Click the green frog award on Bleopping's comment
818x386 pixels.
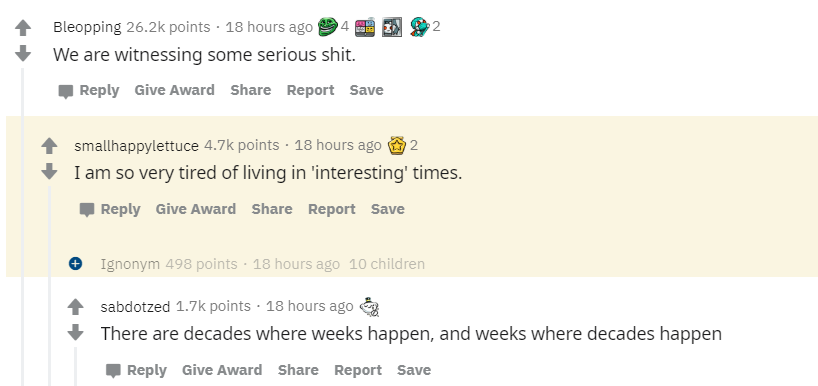coord(328,27)
